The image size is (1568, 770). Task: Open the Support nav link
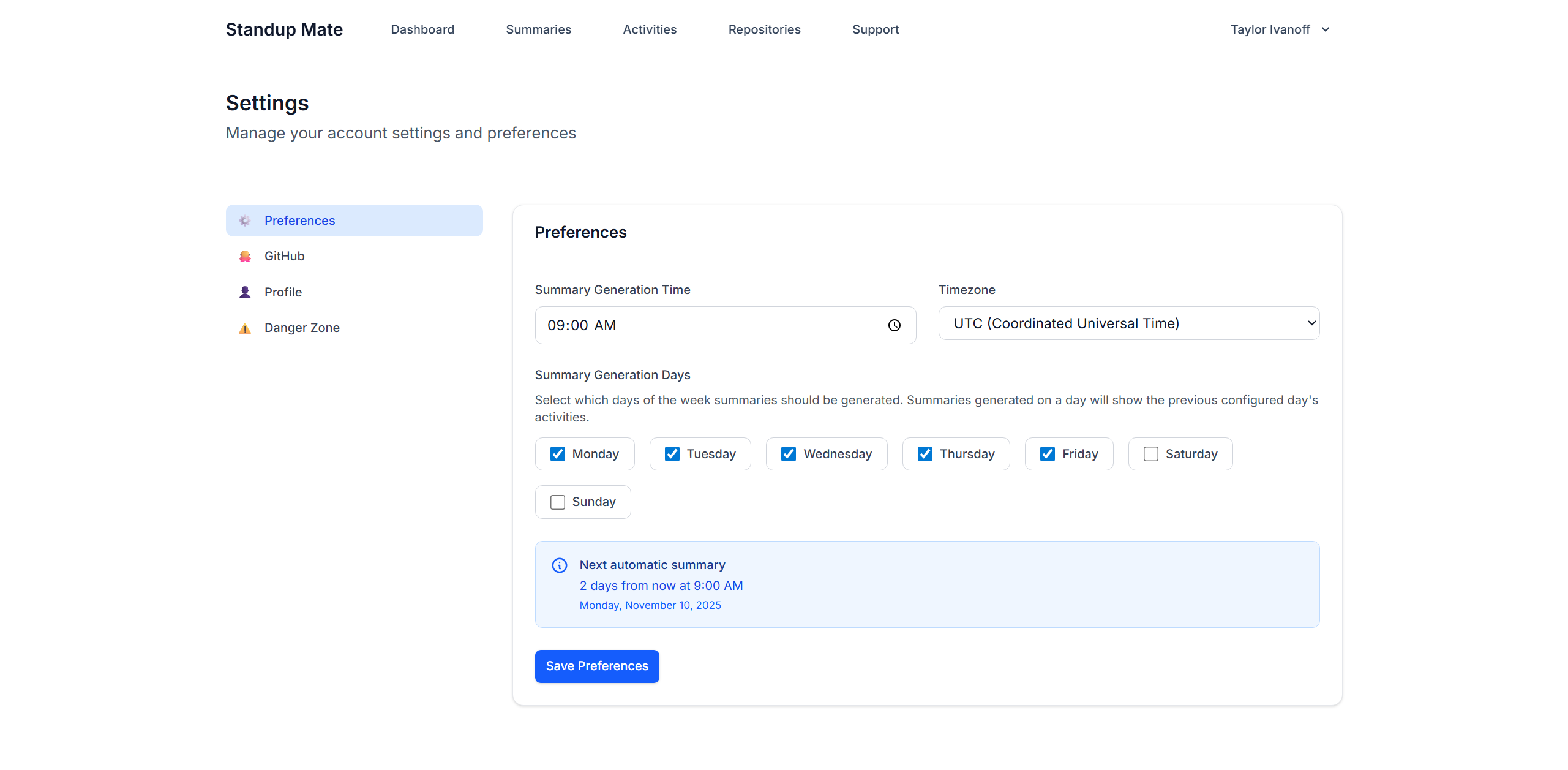click(x=875, y=29)
